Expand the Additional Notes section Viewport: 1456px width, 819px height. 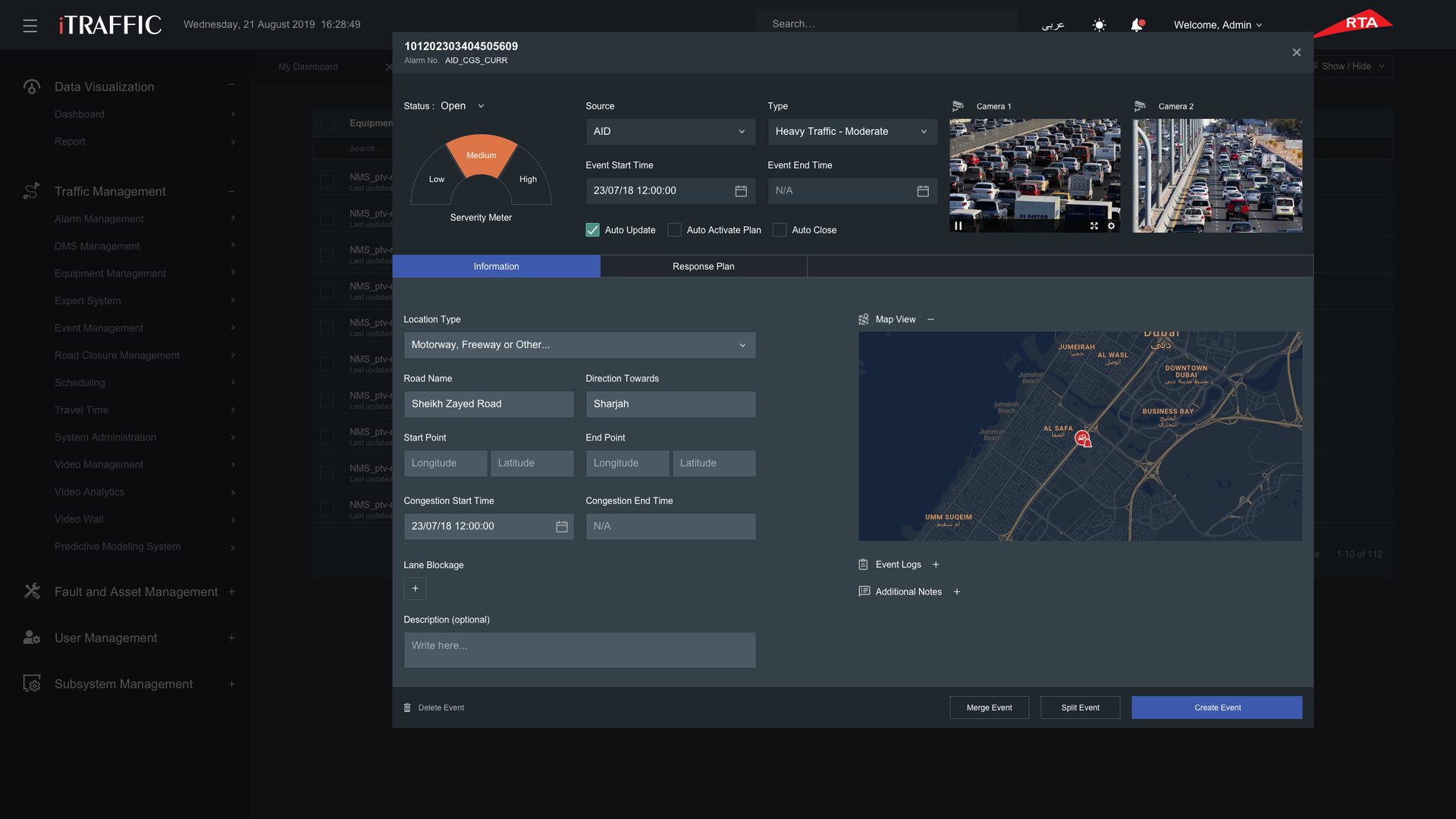point(957,592)
